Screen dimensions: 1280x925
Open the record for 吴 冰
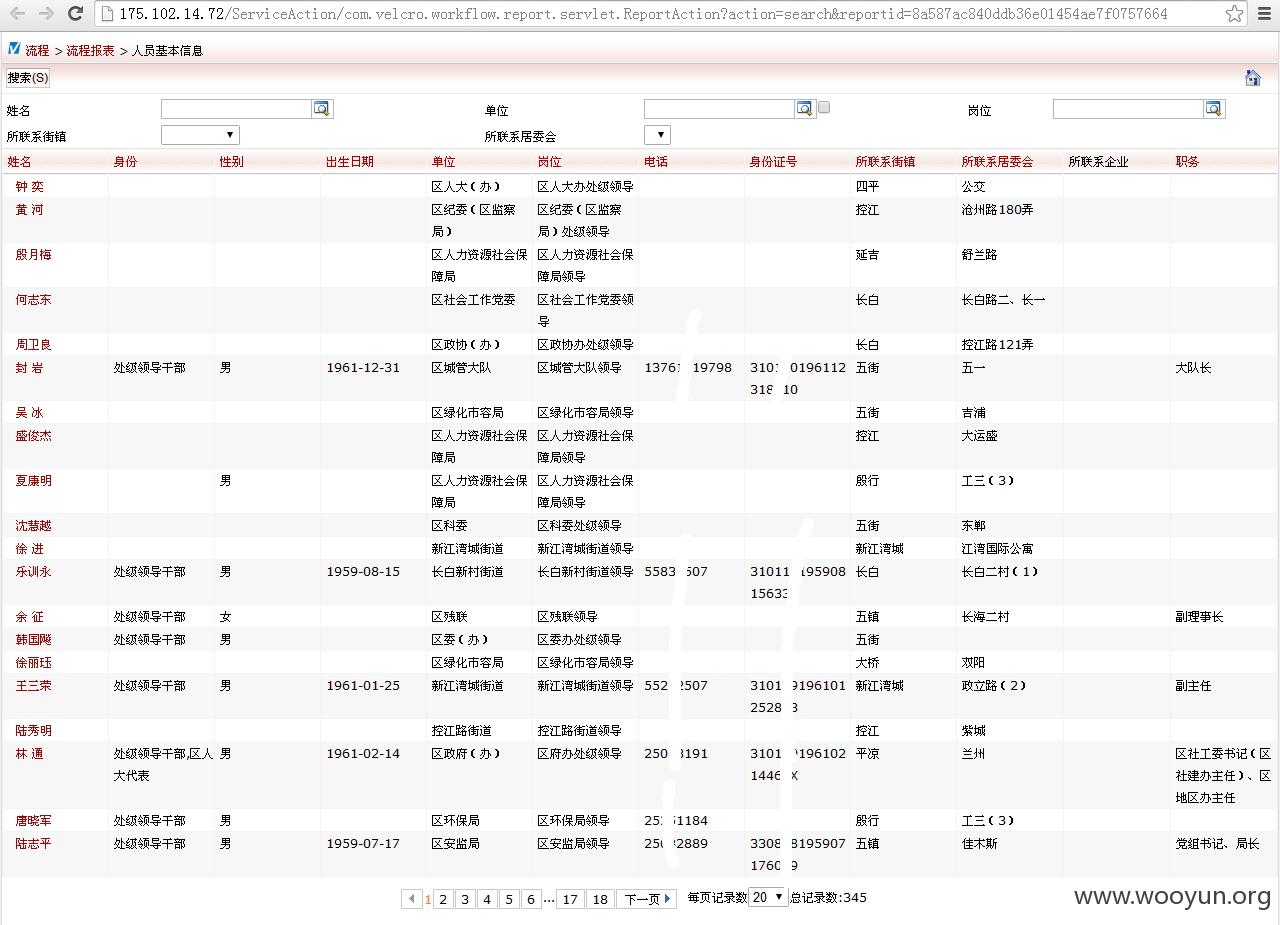click(29, 413)
